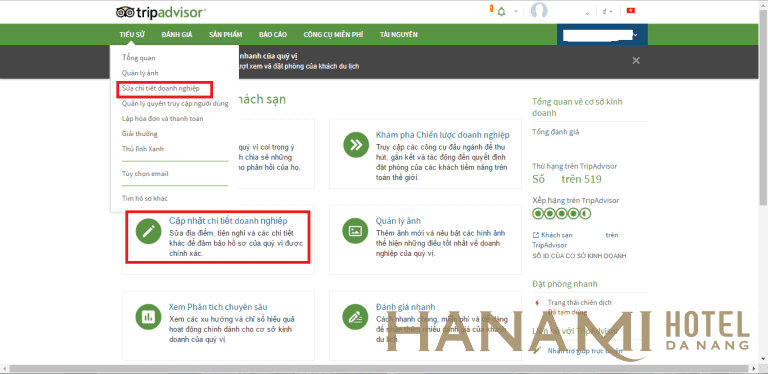This screenshot has height=374, width=768.
Task: Click the Đánh giá nhanh edit icon
Action: (x=356, y=318)
